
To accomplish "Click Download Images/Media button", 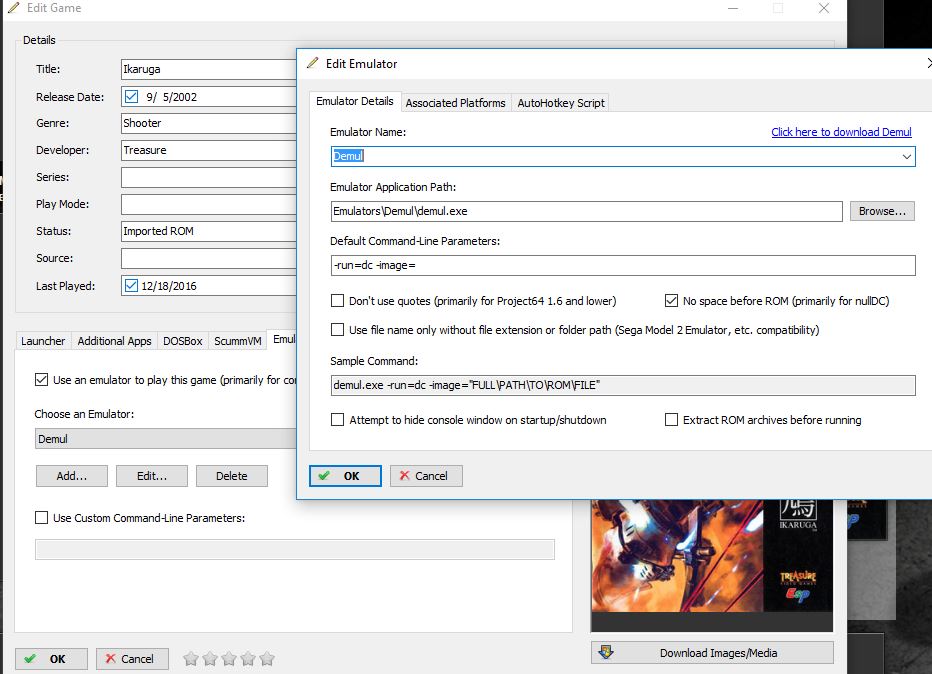I will 712,653.
